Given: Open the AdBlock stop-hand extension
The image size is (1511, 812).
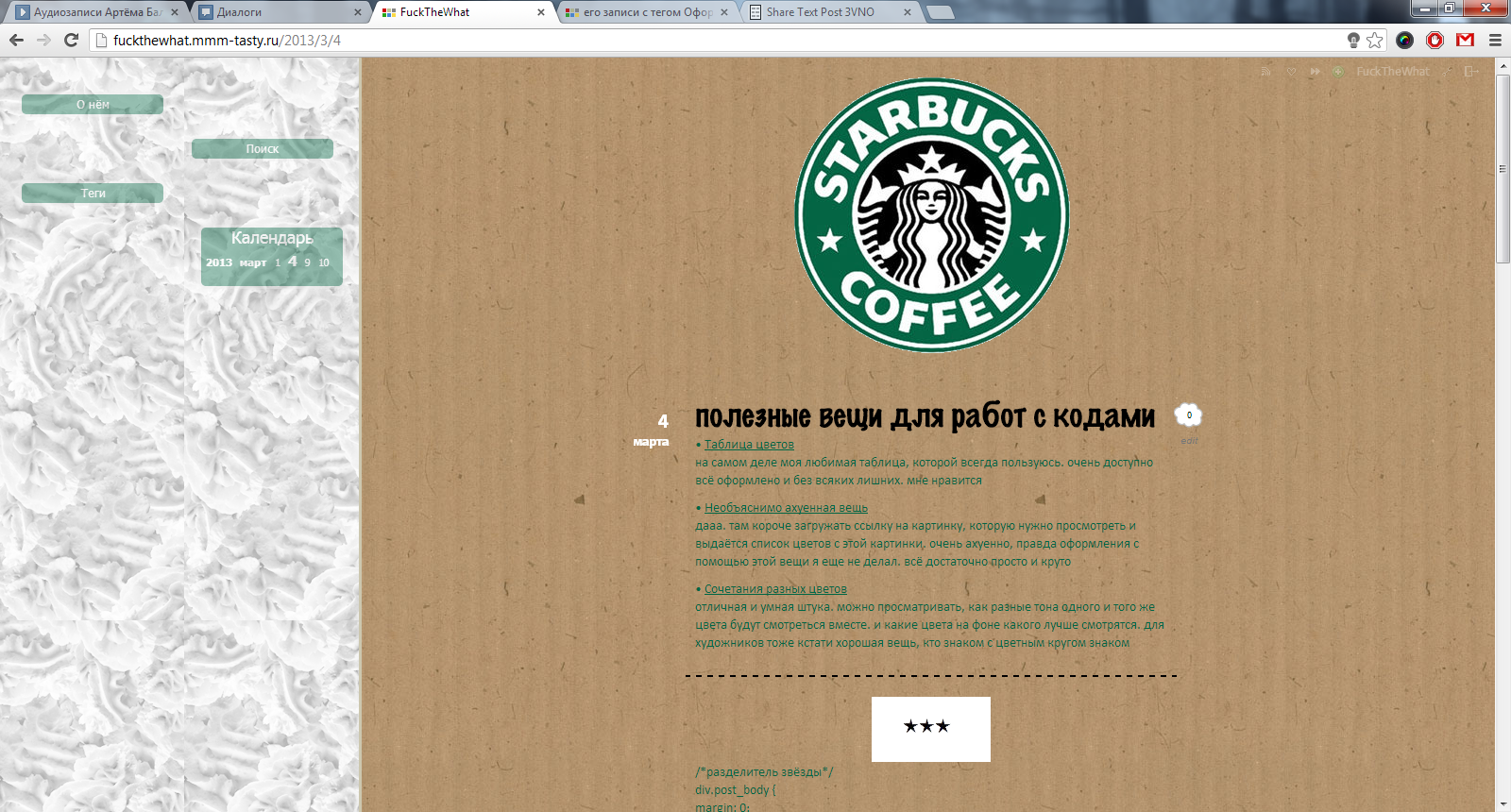Looking at the screenshot, I should pos(1435,40).
